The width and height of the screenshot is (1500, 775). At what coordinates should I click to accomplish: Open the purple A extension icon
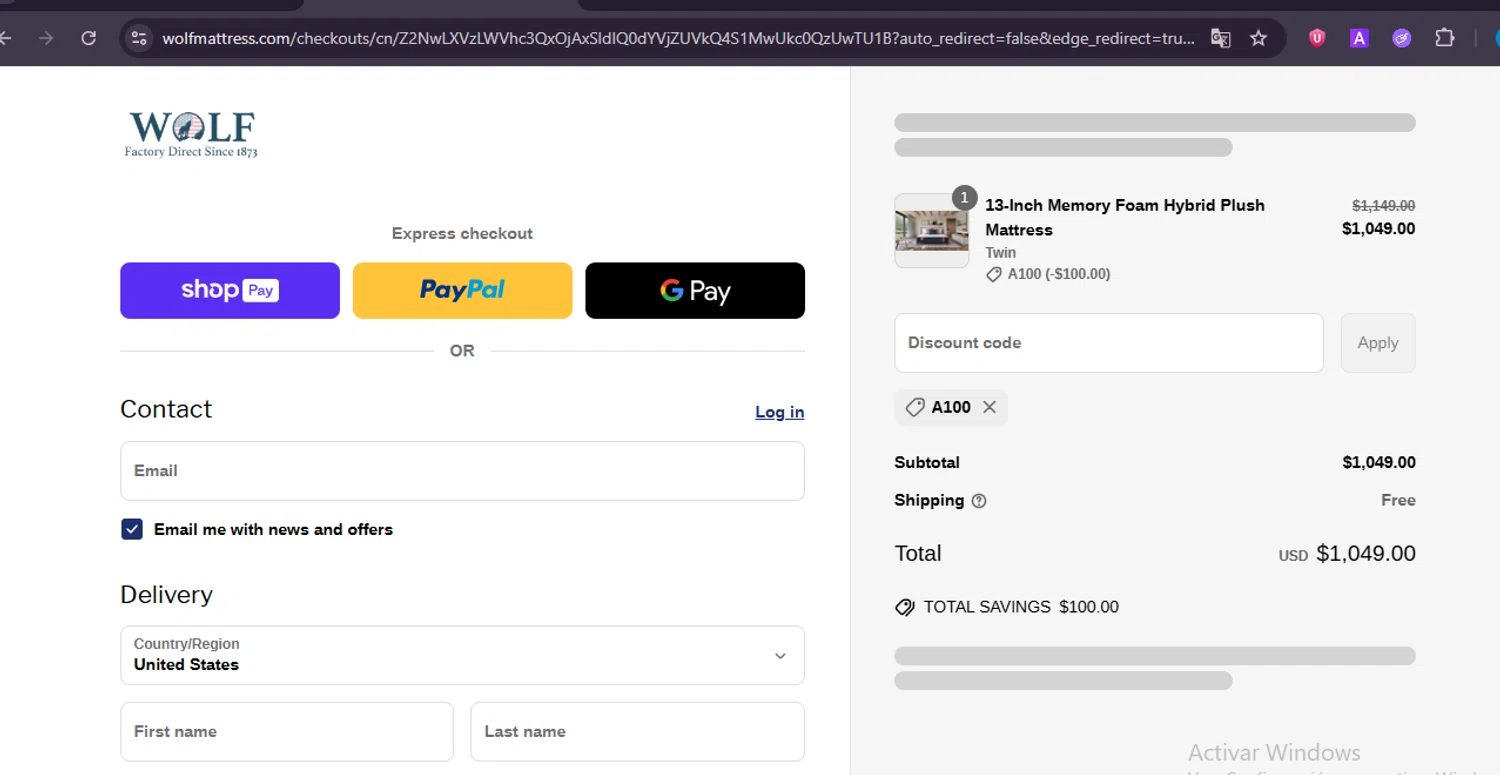tap(1359, 38)
